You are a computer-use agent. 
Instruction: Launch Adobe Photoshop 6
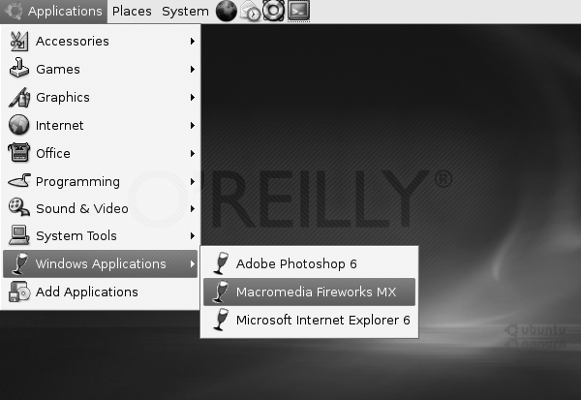309,264
